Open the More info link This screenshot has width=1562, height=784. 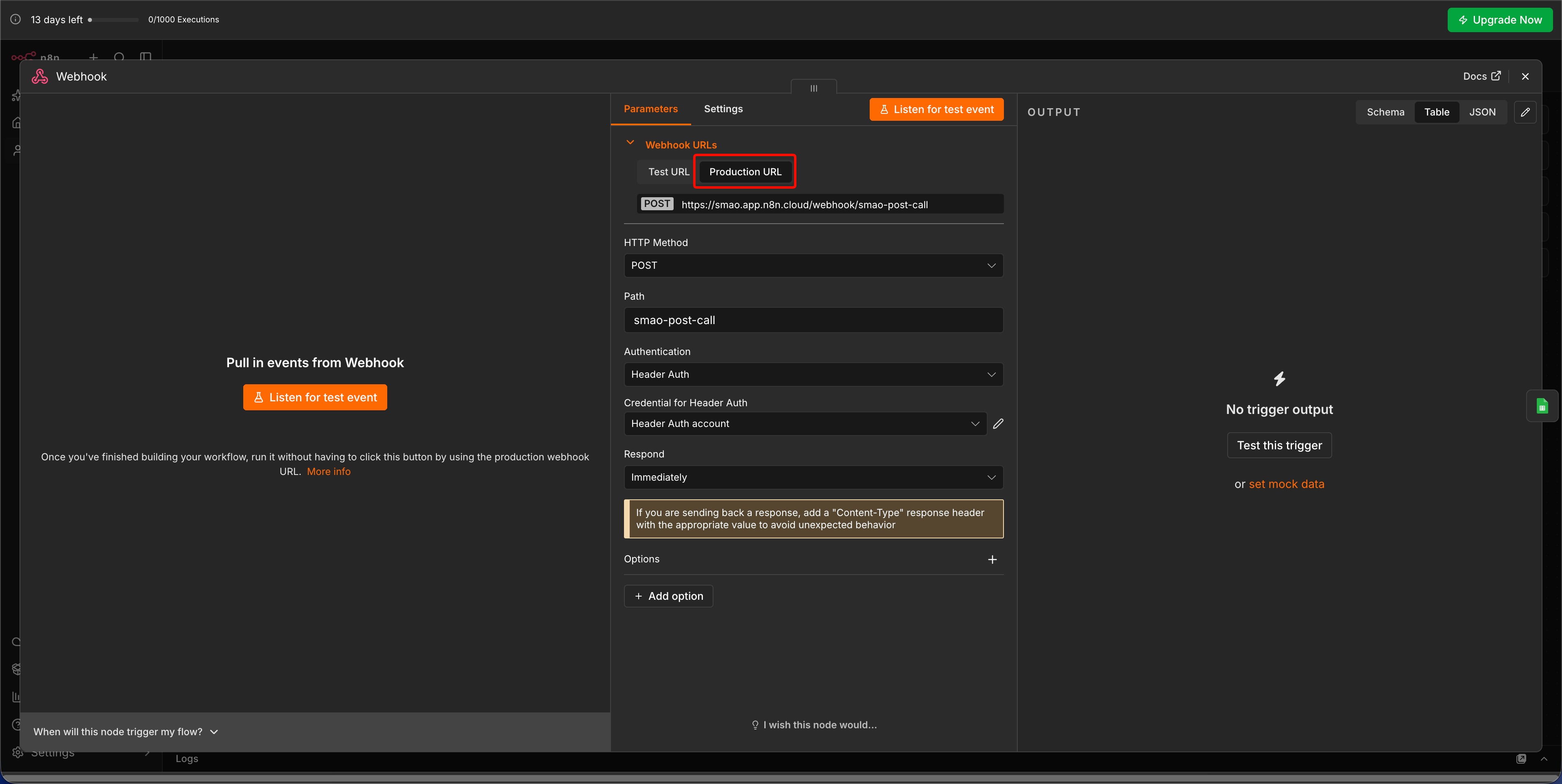329,472
